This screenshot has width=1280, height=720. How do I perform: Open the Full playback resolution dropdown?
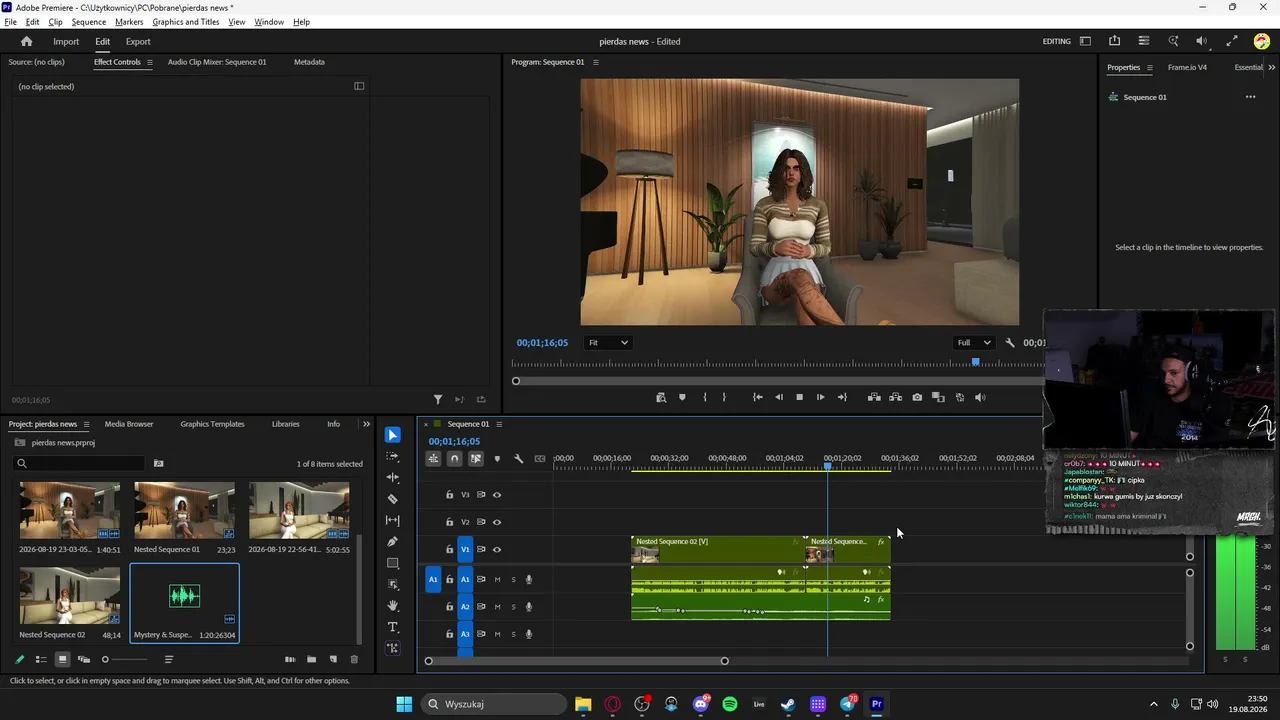pos(974,343)
